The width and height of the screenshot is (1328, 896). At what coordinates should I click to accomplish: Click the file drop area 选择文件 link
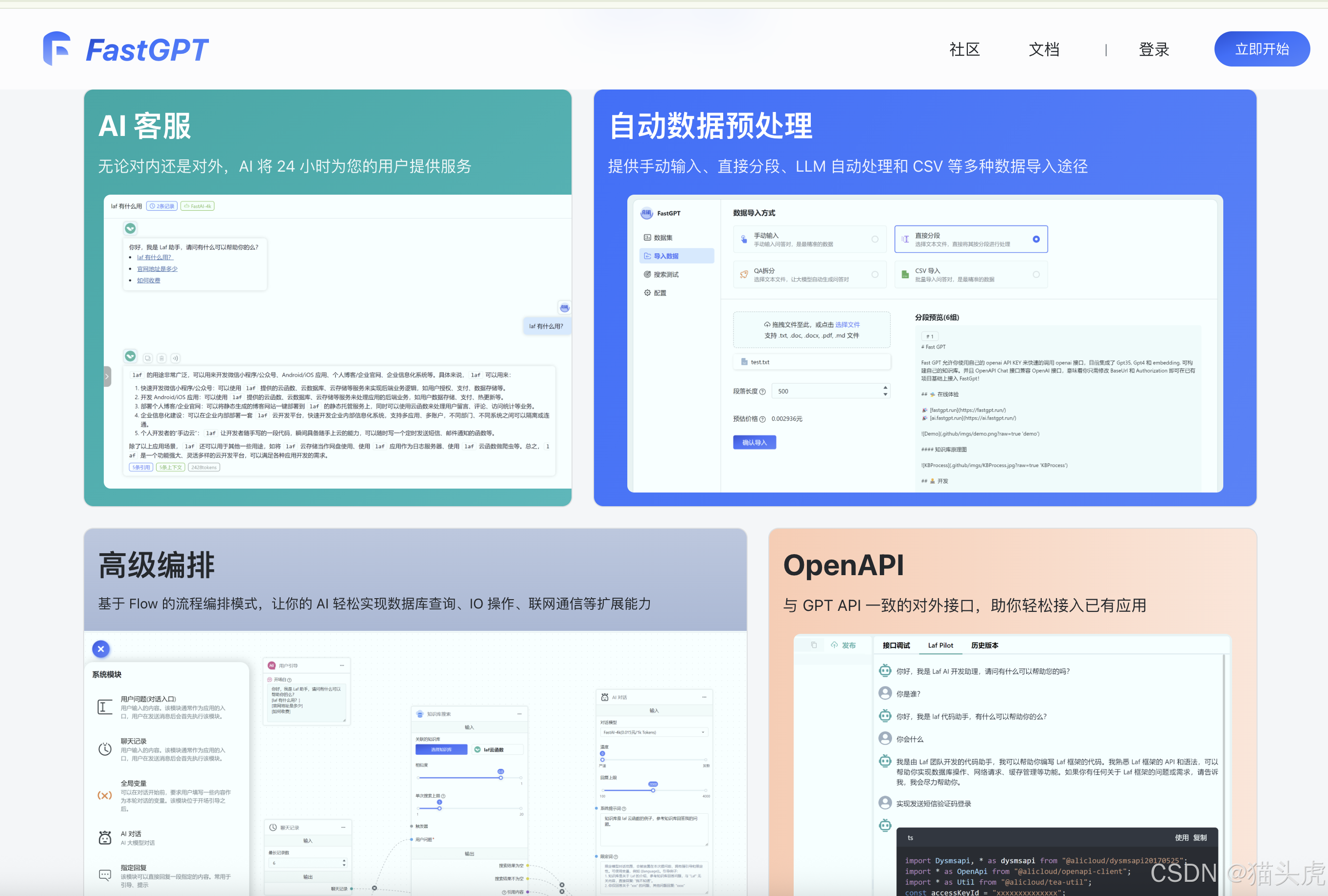pyautogui.click(x=847, y=324)
